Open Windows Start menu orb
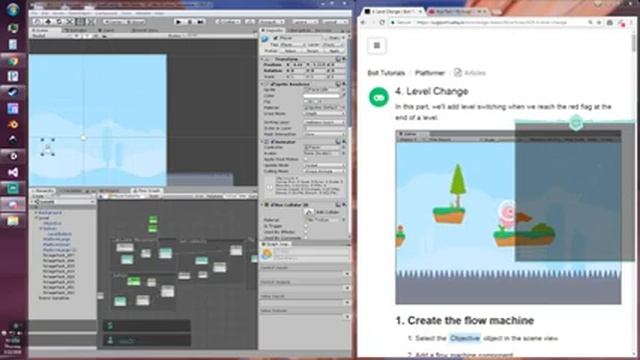 (13, 9)
